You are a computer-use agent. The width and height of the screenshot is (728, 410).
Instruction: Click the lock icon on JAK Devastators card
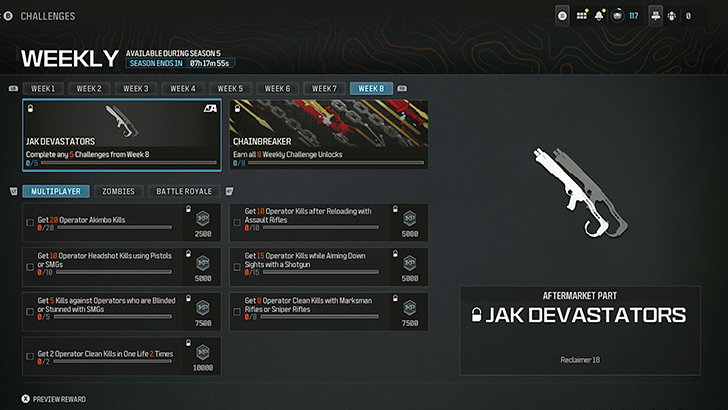click(30, 108)
